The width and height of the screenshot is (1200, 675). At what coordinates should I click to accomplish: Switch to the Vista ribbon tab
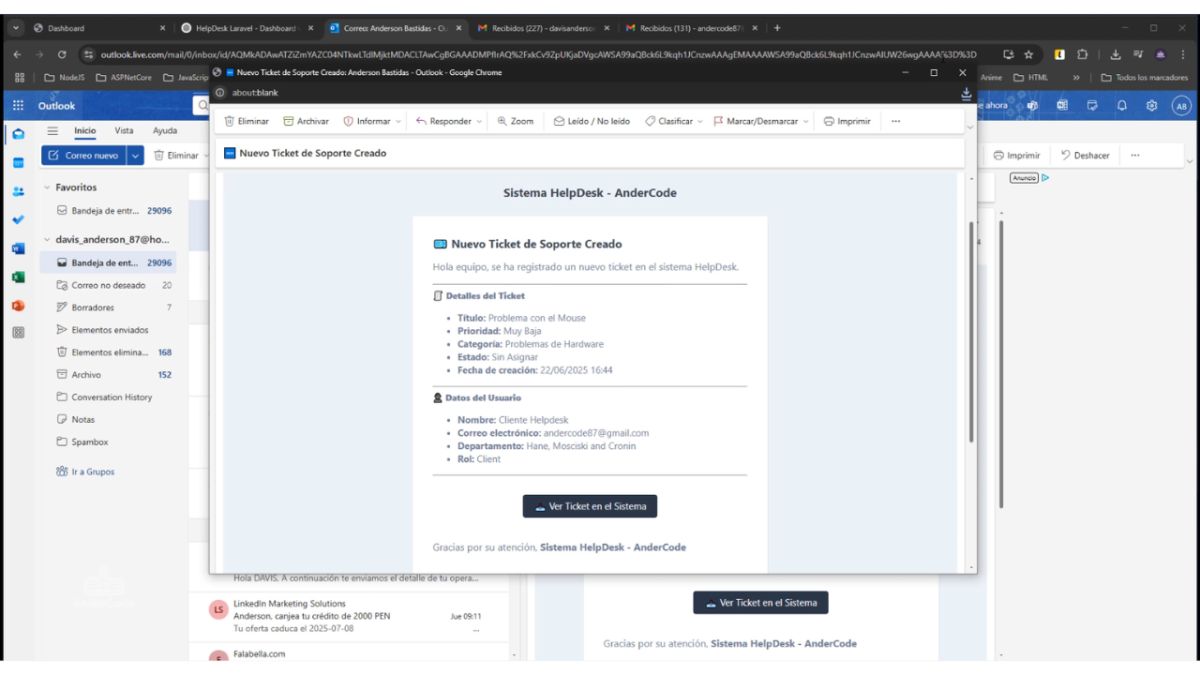[x=124, y=131]
